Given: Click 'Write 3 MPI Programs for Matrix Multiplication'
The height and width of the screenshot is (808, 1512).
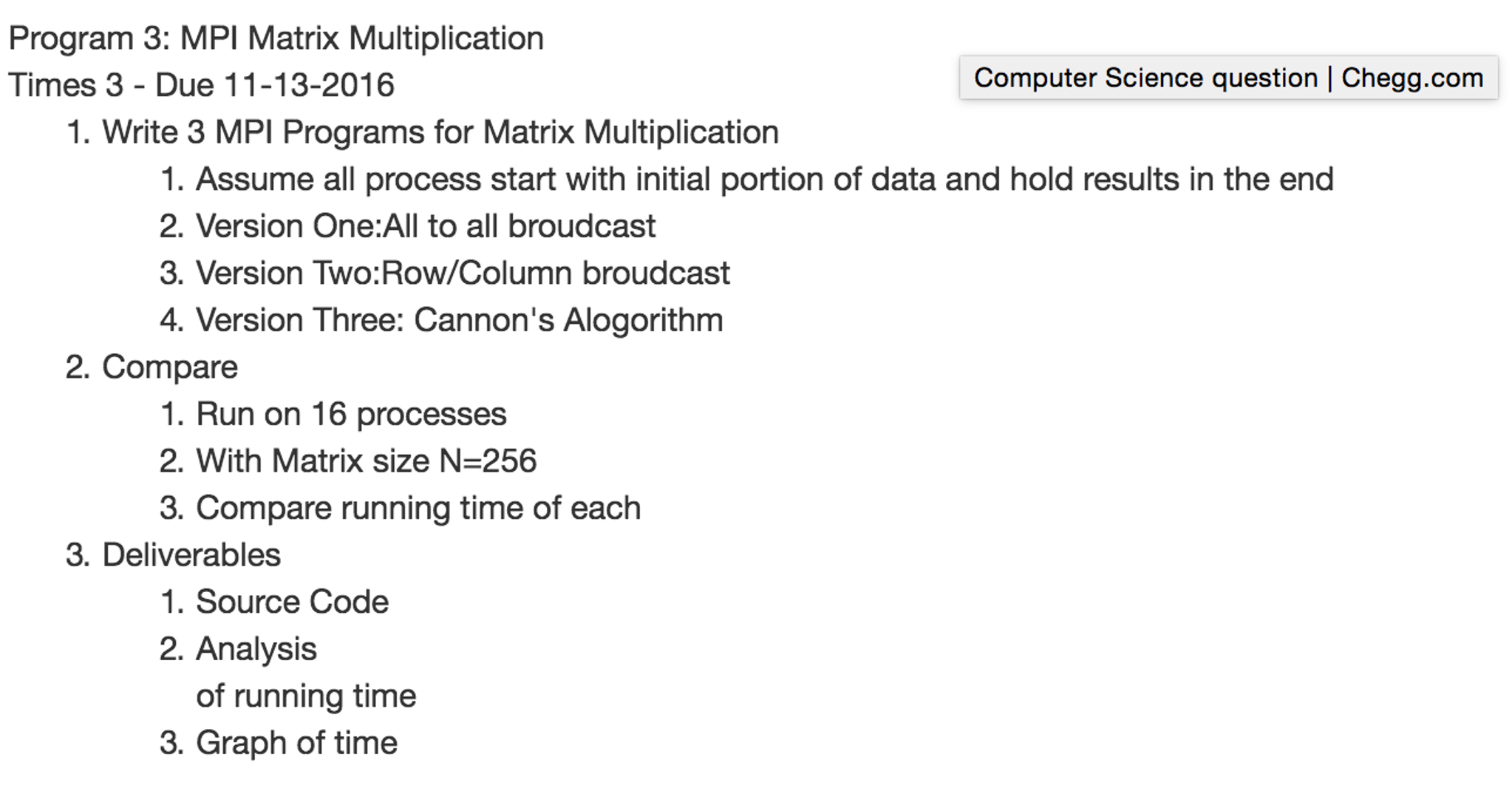Looking at the screenshot, I should (440, 132).
